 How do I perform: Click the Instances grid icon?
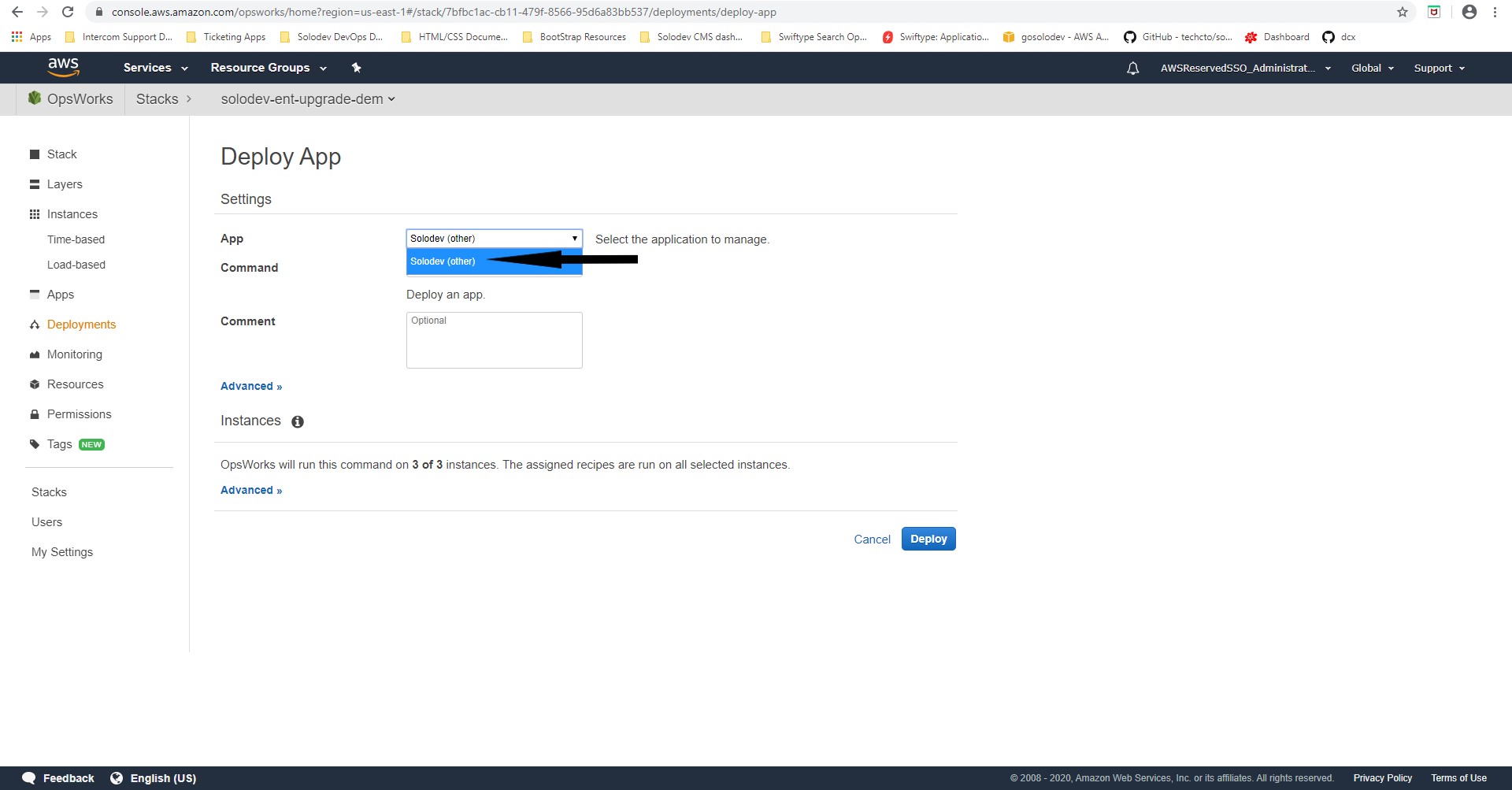35,214
